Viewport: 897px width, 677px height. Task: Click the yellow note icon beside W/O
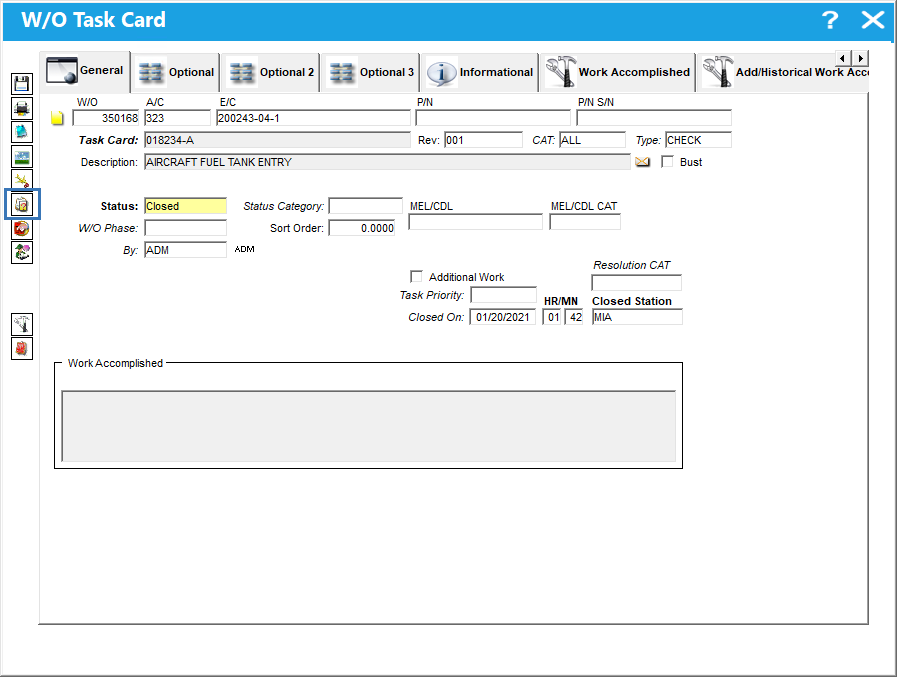click(x=57, y=118)
